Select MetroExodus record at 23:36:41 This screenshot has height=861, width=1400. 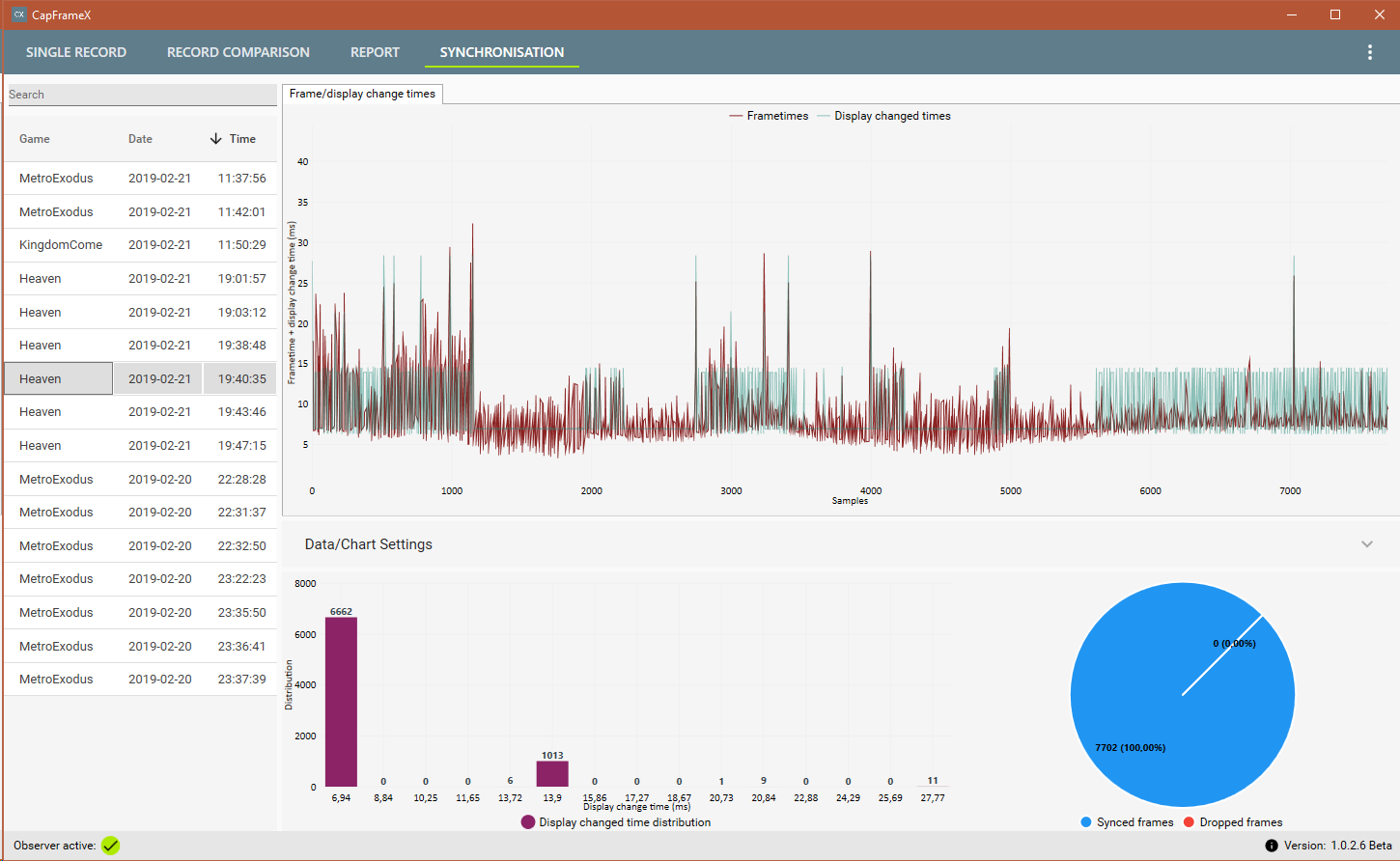[141, 646]
